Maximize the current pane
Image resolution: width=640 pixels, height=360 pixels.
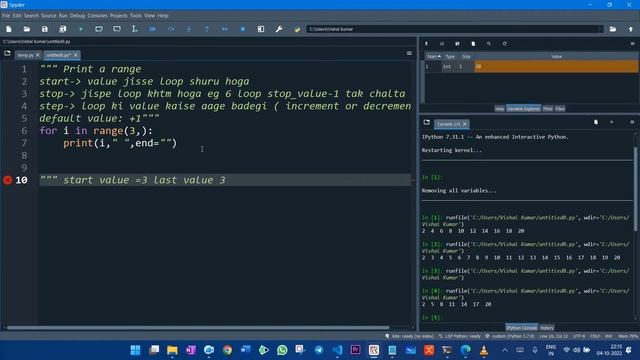click(261, 29)
